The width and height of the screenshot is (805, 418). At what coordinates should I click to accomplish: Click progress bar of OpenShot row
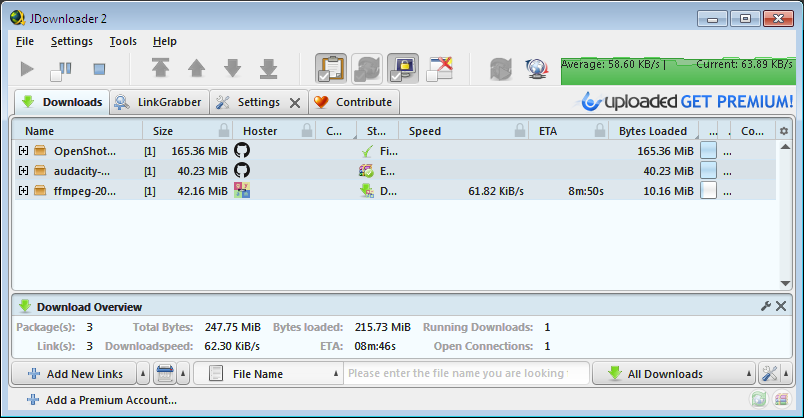pos(708,150)
